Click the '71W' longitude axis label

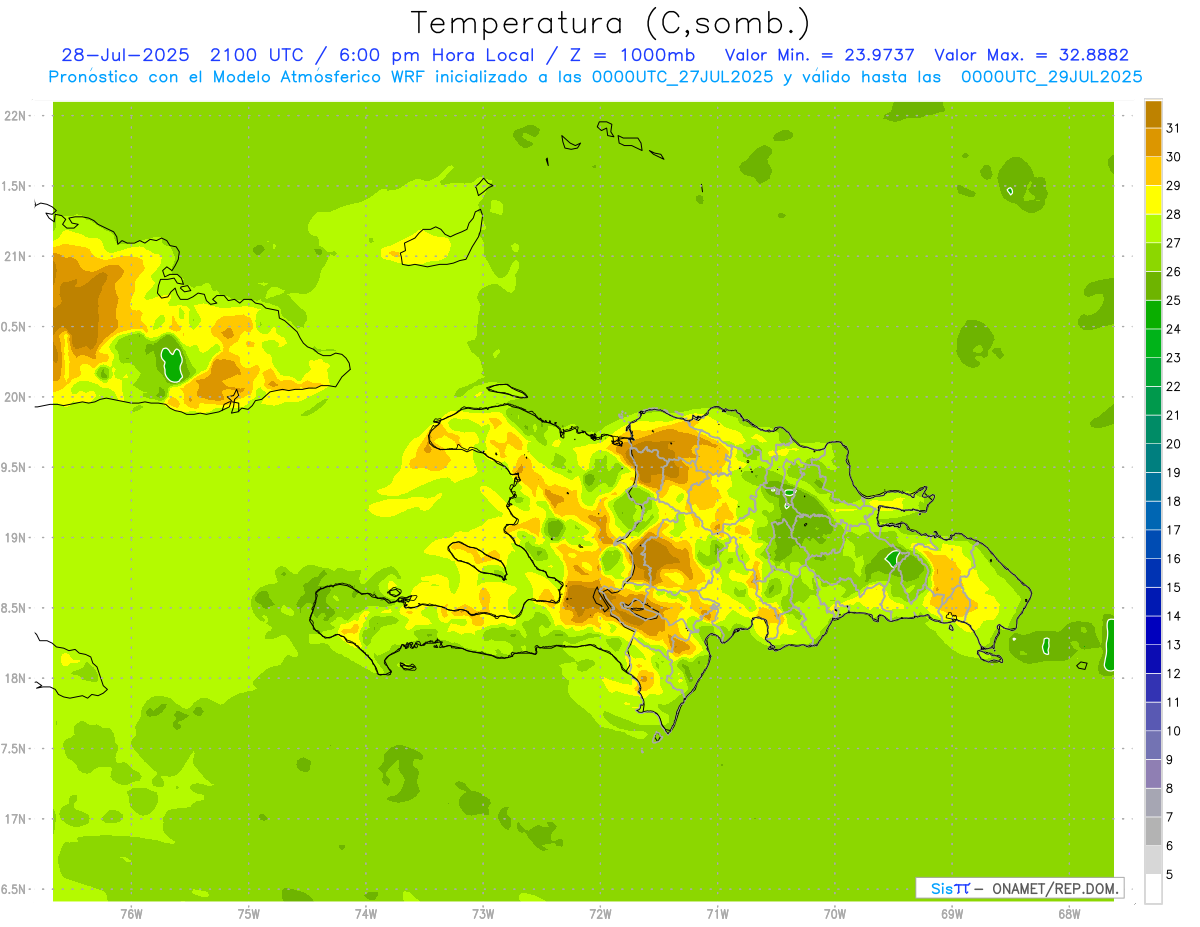[x=717, y=914]
